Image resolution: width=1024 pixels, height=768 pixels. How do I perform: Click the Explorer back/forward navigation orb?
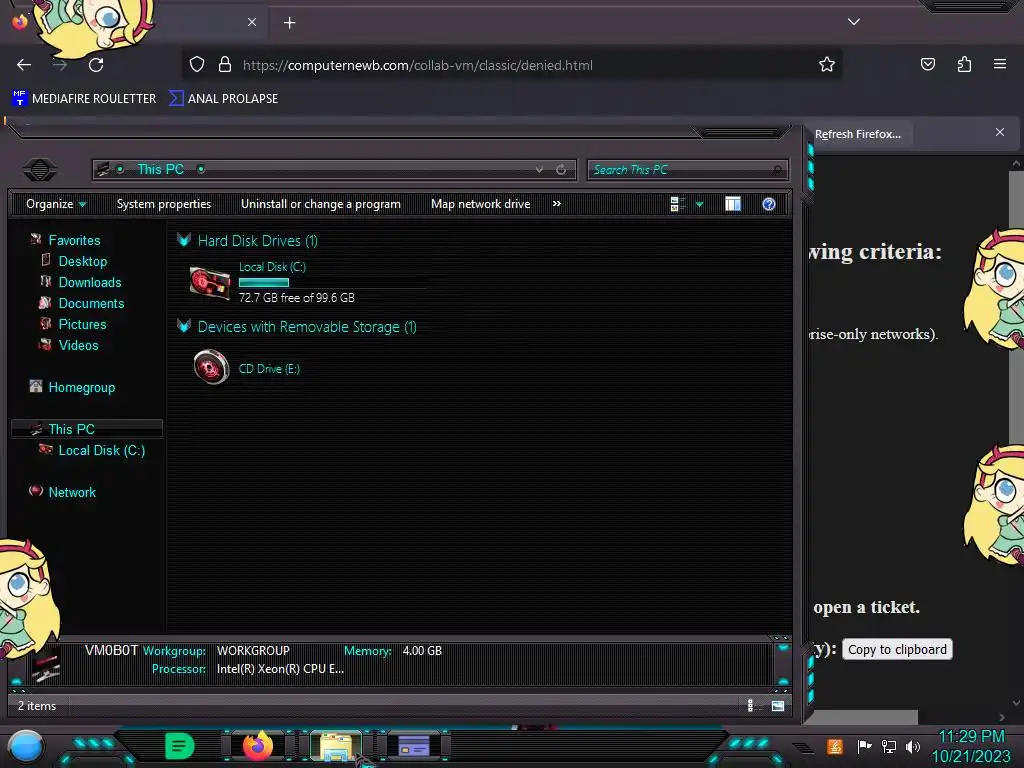pyautogui.click(x=40, y=170)
